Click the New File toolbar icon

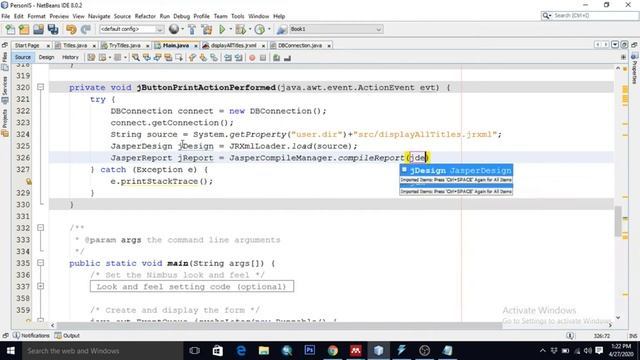(10, 29)
